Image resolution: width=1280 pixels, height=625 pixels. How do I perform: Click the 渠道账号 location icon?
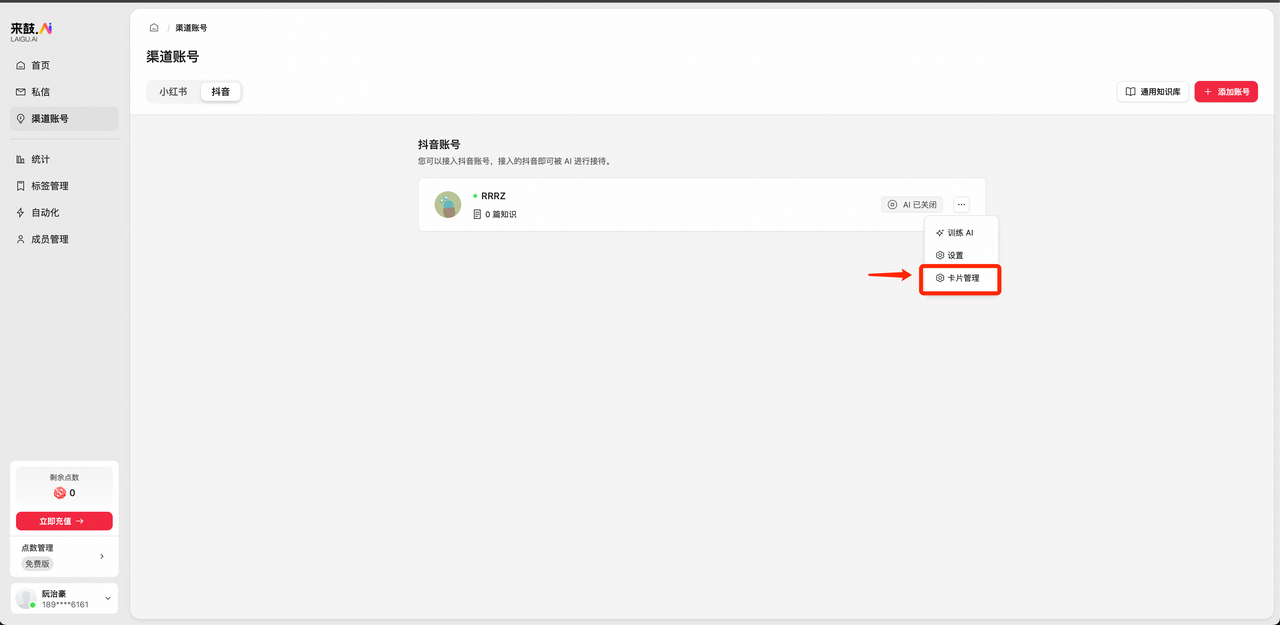point(22,118)
